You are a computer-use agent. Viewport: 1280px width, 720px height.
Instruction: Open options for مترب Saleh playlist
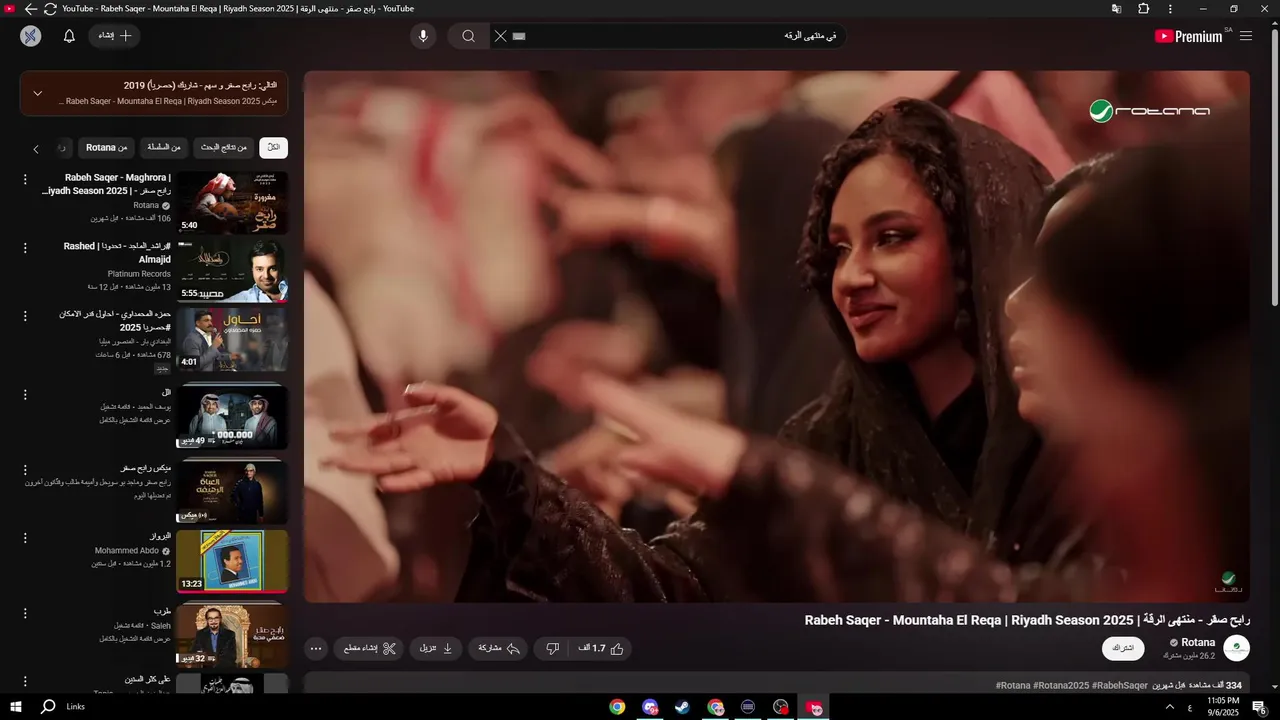click(25, 612)
